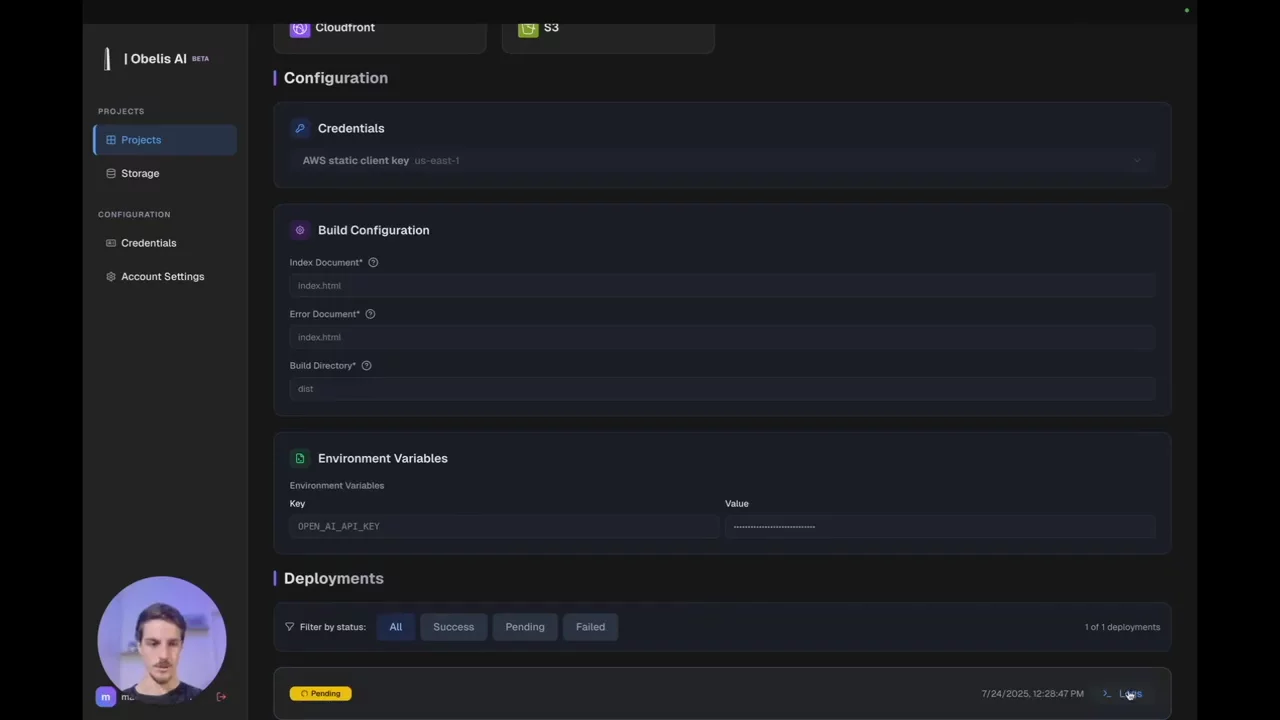Click the logout icon
Image resolution: width=1280 pixels, height=720 pixels.
pyautogui.click(x=221, y=697)
